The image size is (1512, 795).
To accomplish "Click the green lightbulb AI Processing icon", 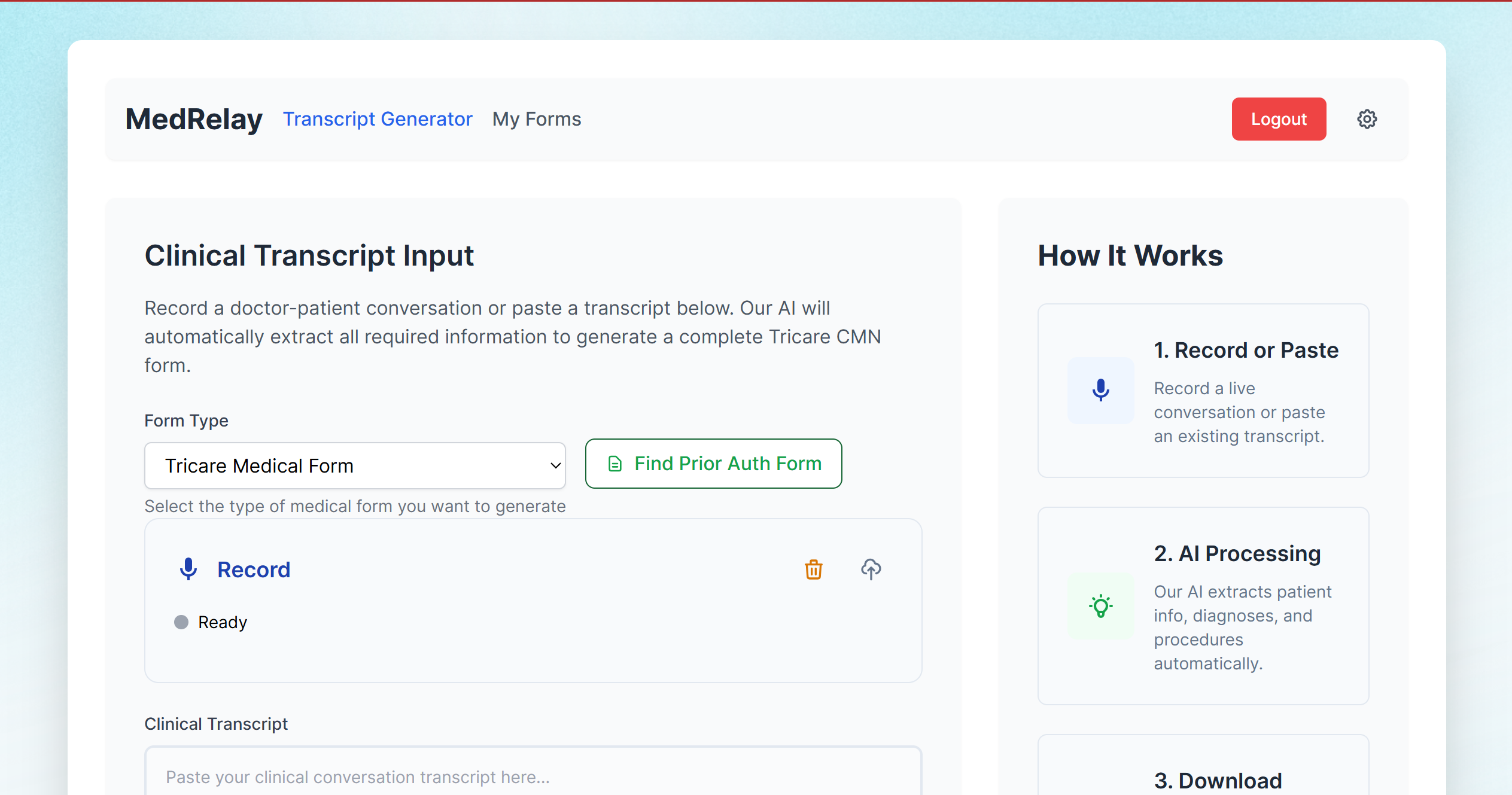I will click(1100, 605).
